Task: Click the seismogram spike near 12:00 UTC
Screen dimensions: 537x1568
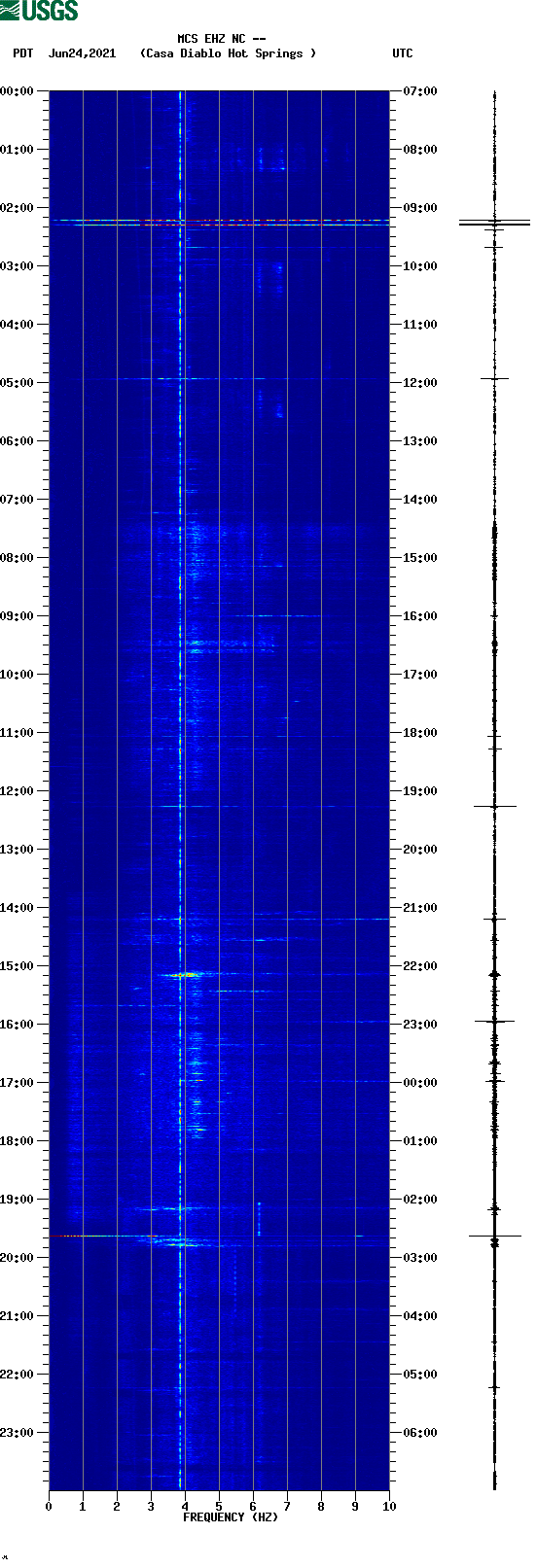Action: 494,378
